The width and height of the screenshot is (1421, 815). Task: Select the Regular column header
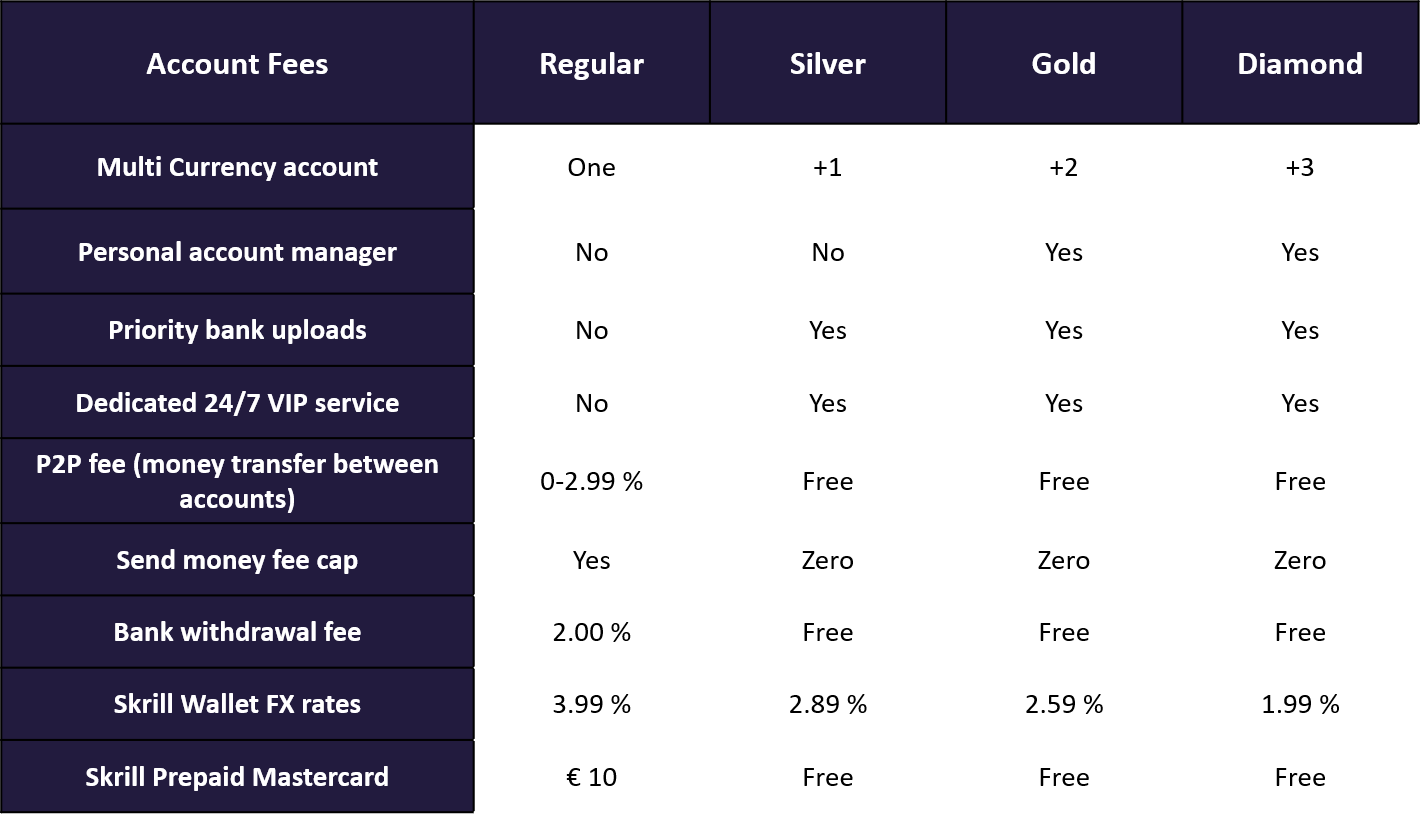pos(591,64)
